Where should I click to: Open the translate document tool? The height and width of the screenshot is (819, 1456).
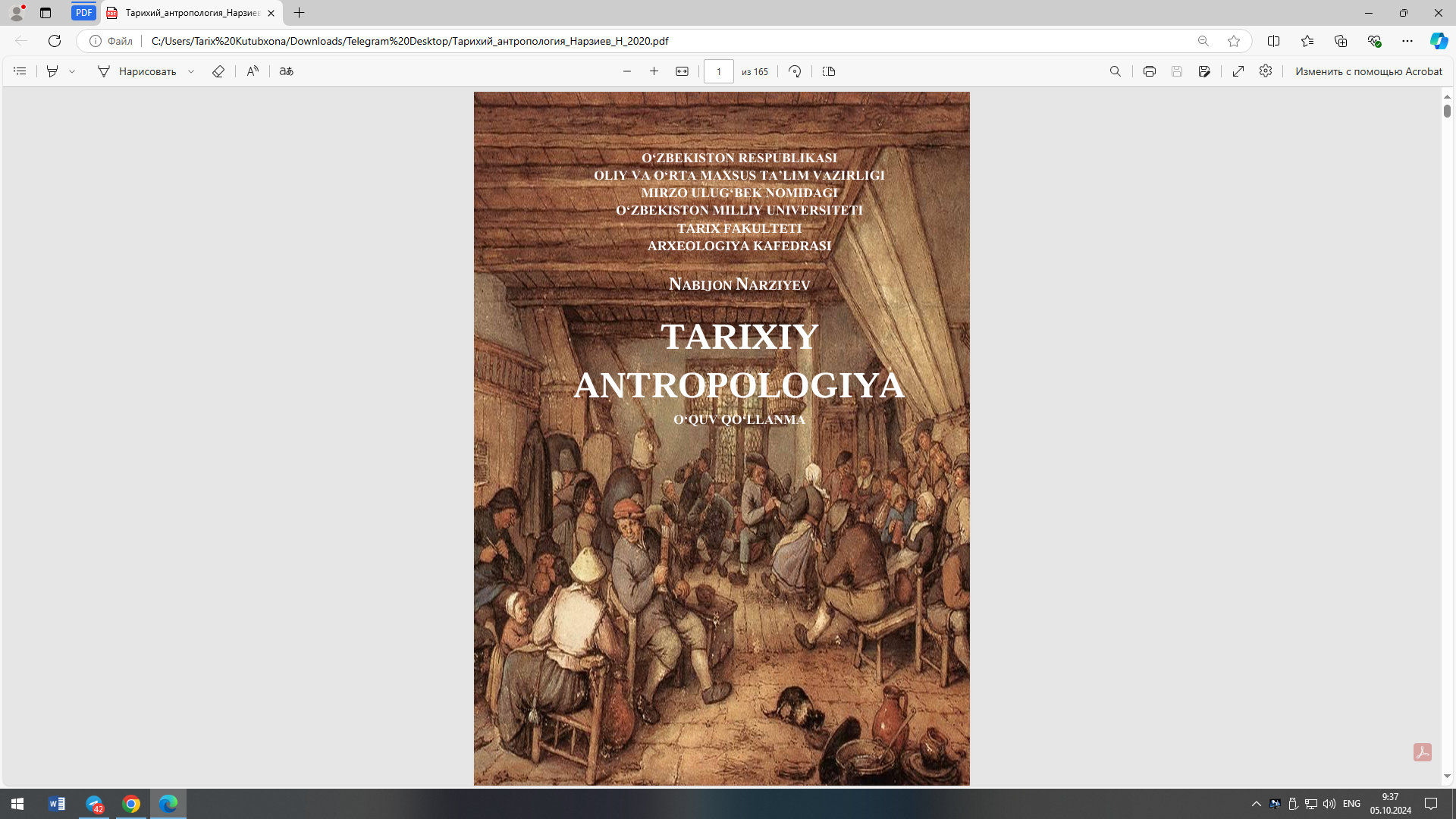coord(286,71)
